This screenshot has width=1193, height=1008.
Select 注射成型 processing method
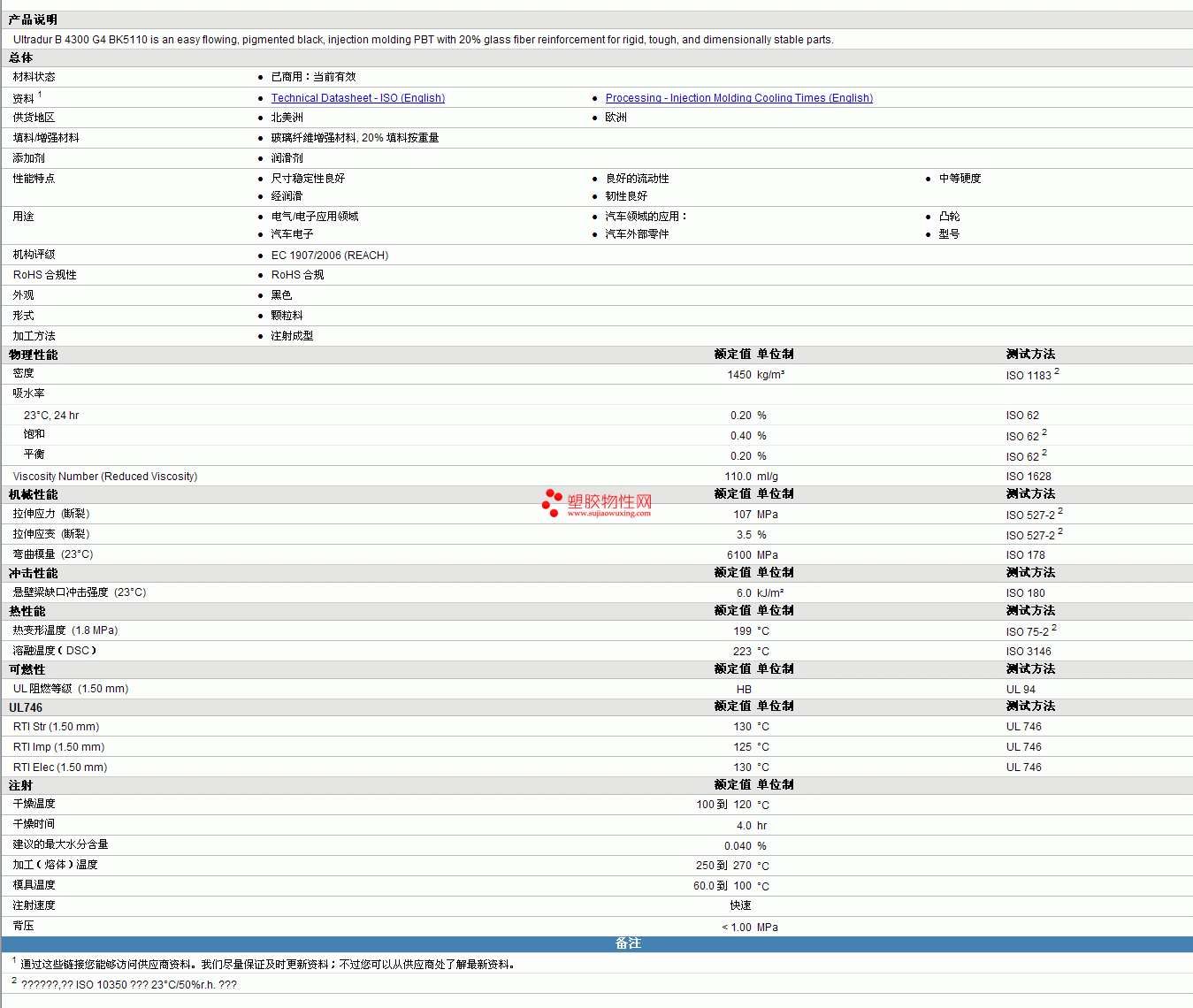click(x=292, y=336)
